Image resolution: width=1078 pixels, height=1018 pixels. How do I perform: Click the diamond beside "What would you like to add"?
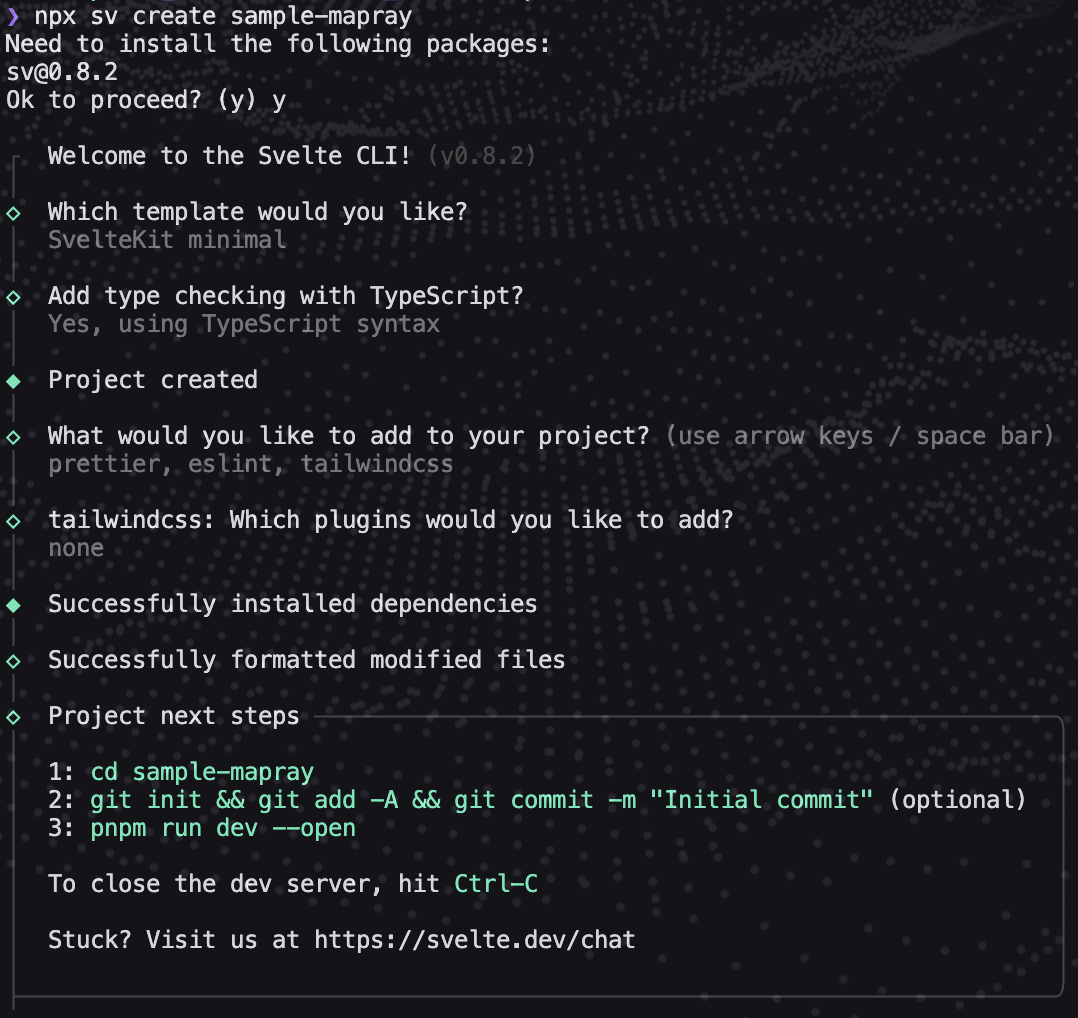[x=13, y=437]
